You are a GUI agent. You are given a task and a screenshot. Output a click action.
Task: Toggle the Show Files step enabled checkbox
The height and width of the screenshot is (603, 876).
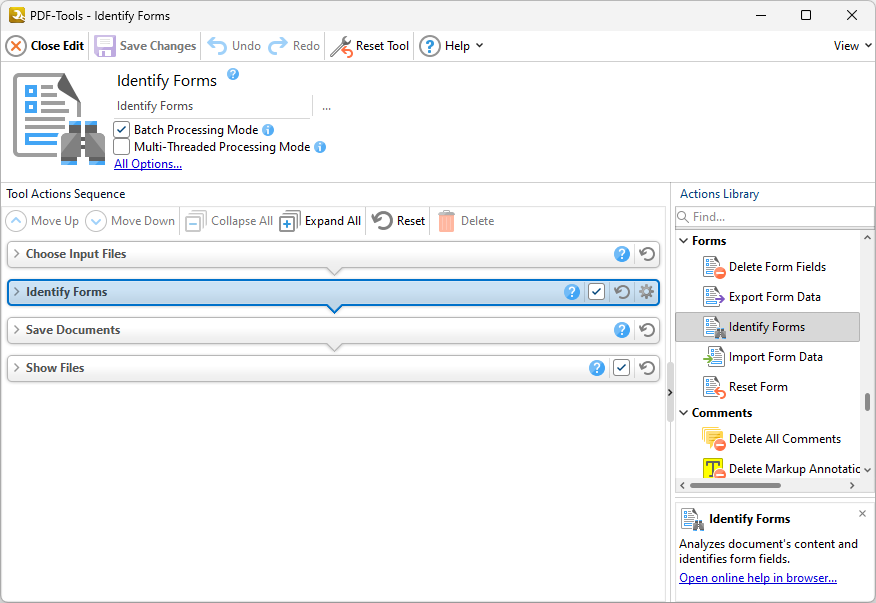(x=621, y=368)
